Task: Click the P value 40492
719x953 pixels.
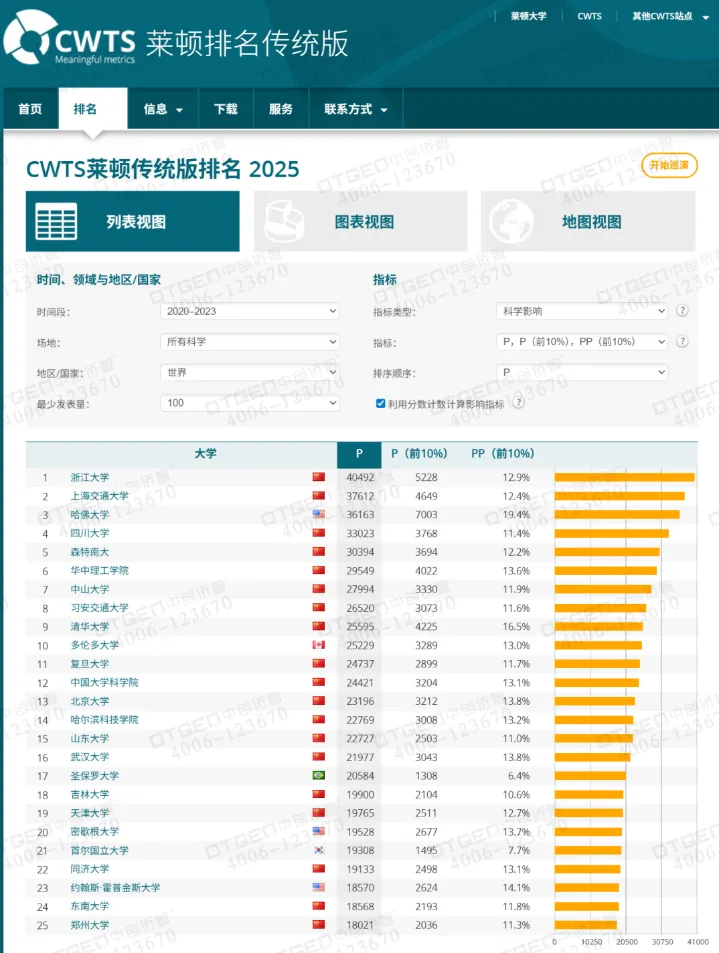Action: pyautogui.click(x=360, y=478)
